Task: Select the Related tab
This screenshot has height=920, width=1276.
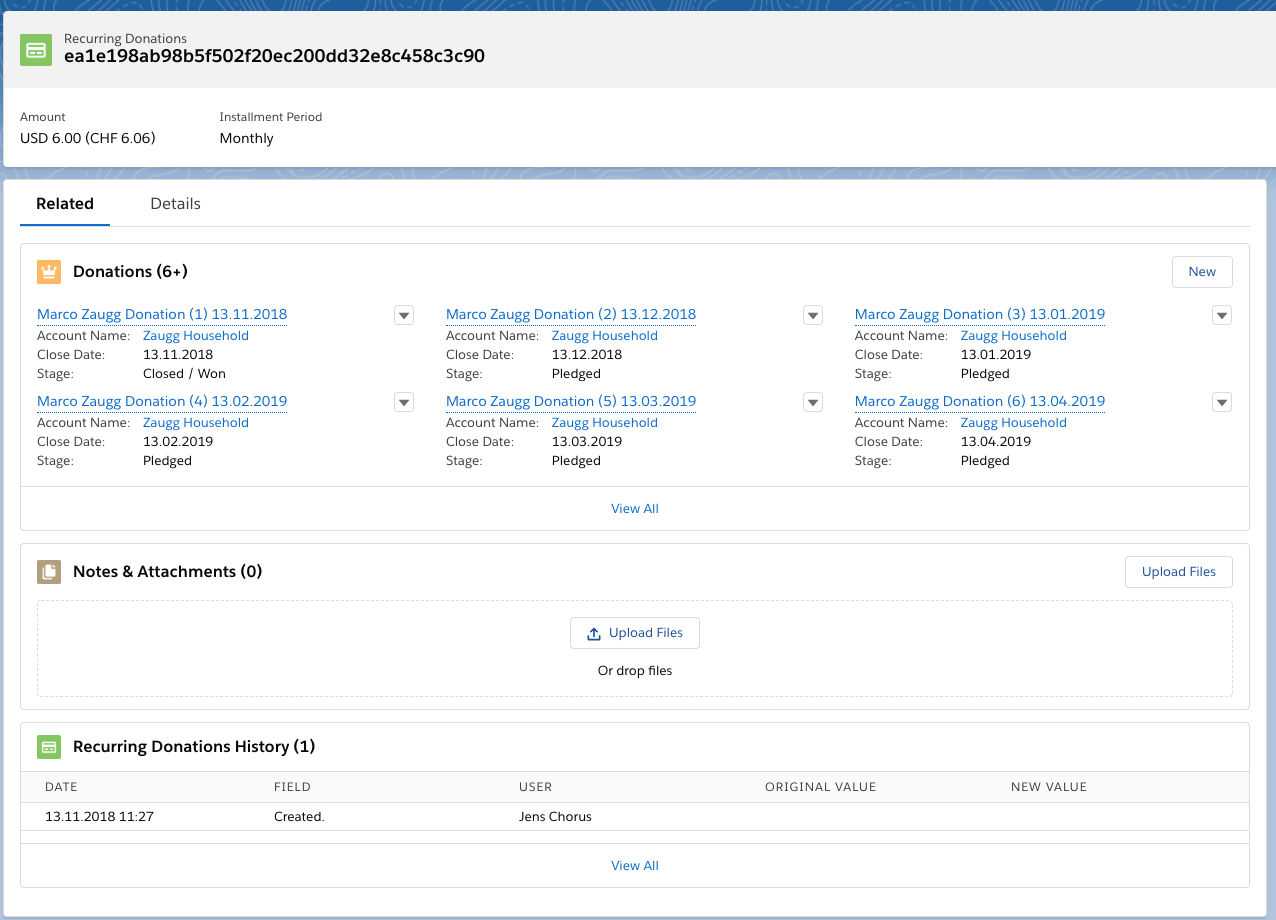Action: click(65, 204)
